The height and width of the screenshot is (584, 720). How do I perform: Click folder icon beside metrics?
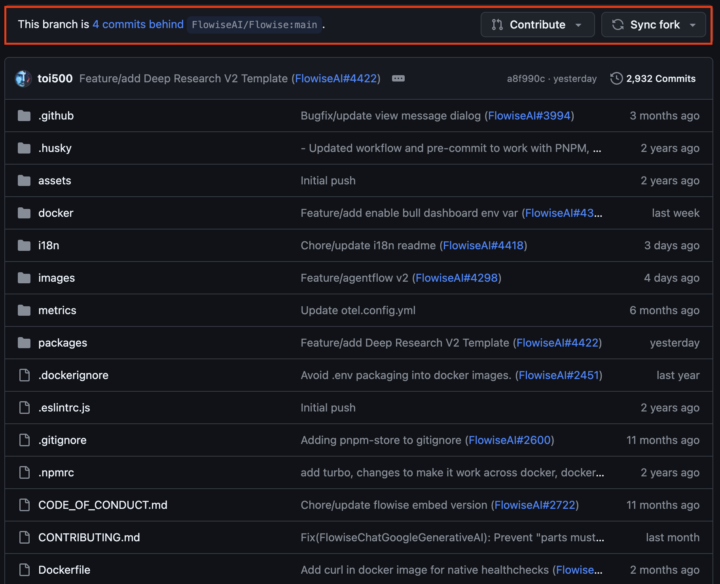tap(24, 310)
